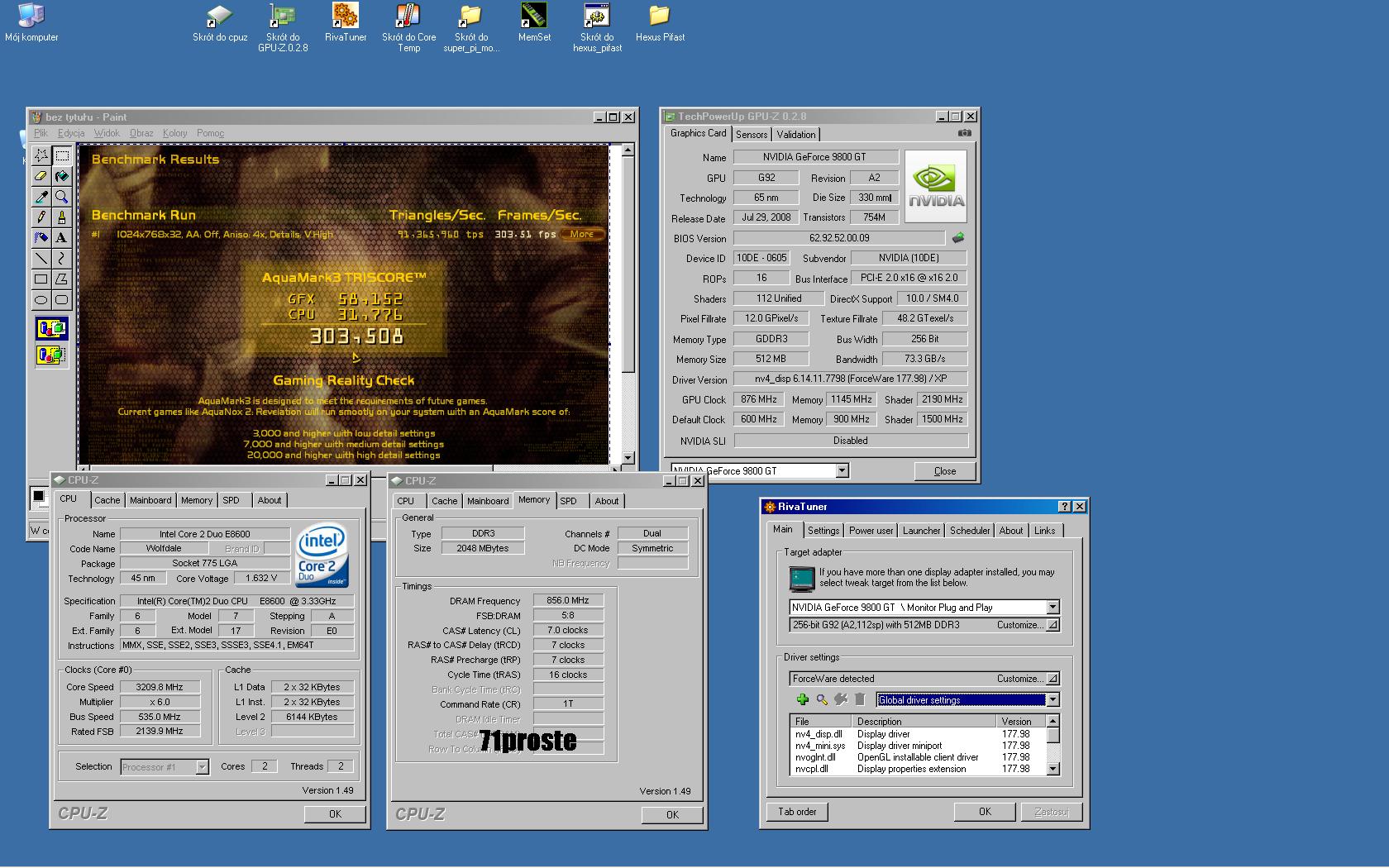The image size is (1389, 868).
Task: Click the GPU-Z screenshot camera icon
Action: coord(964,133)
